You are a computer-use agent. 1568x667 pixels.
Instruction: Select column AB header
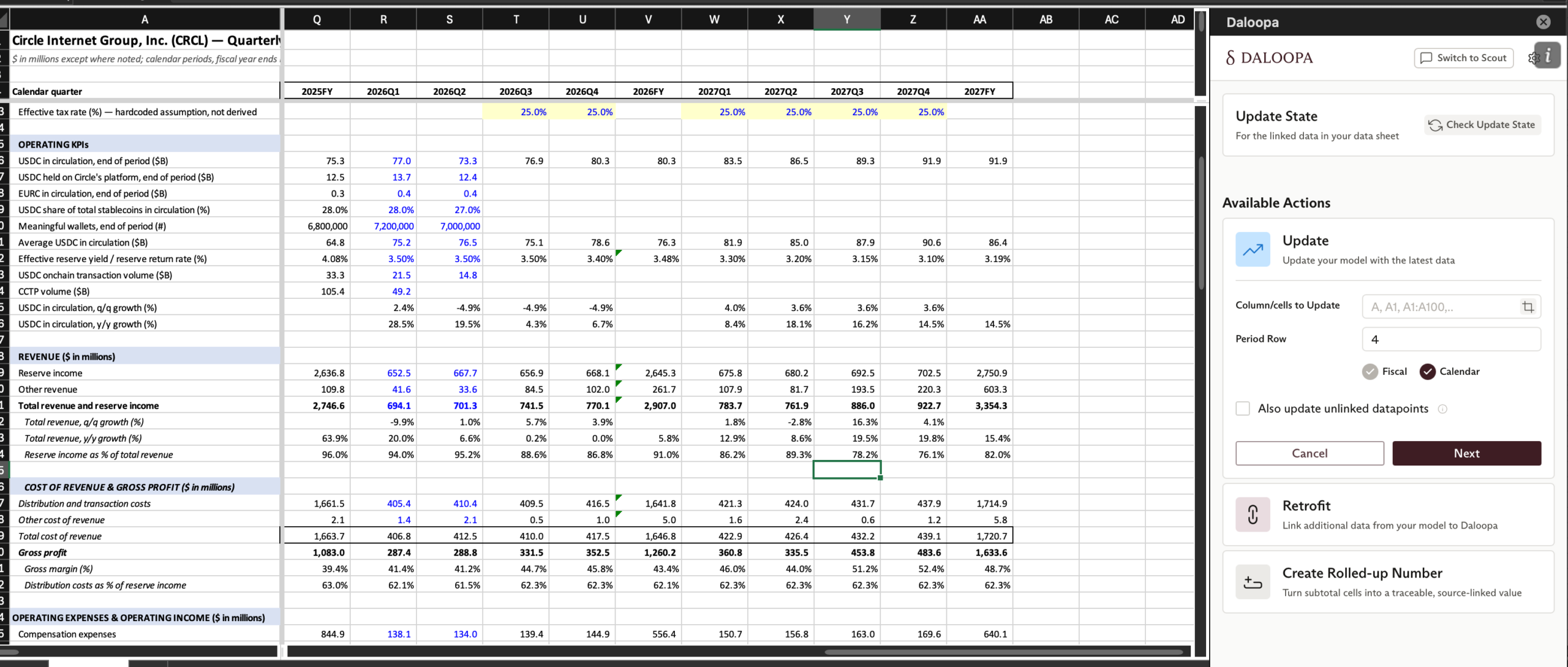[x=1046, y=20]
